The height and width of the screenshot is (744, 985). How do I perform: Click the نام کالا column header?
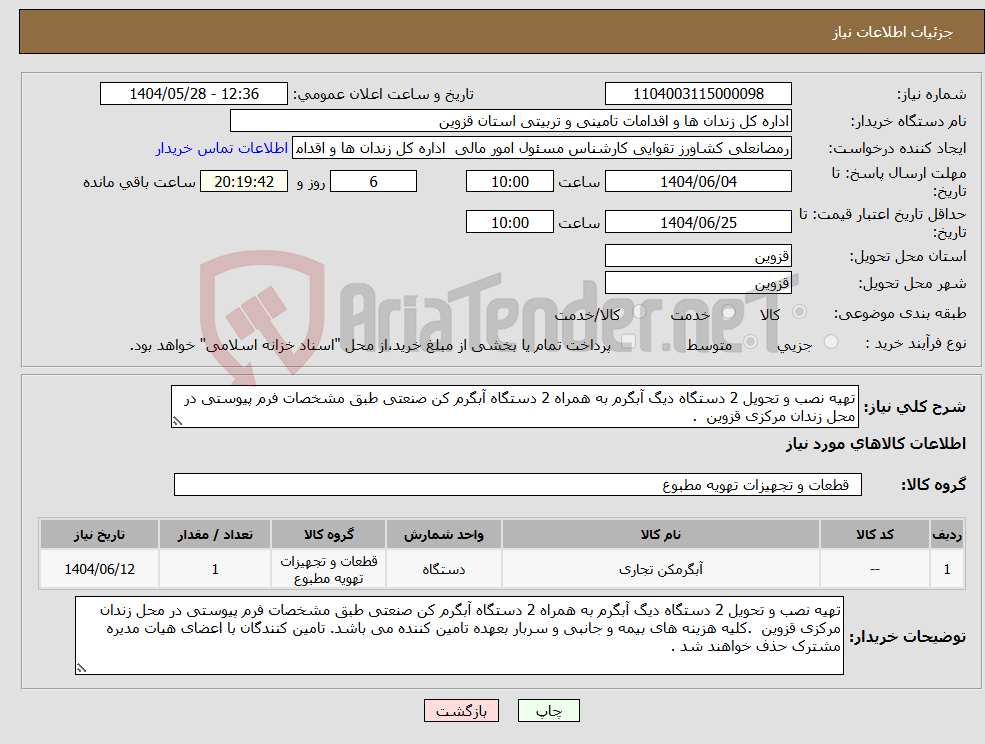tap(660, 534)
